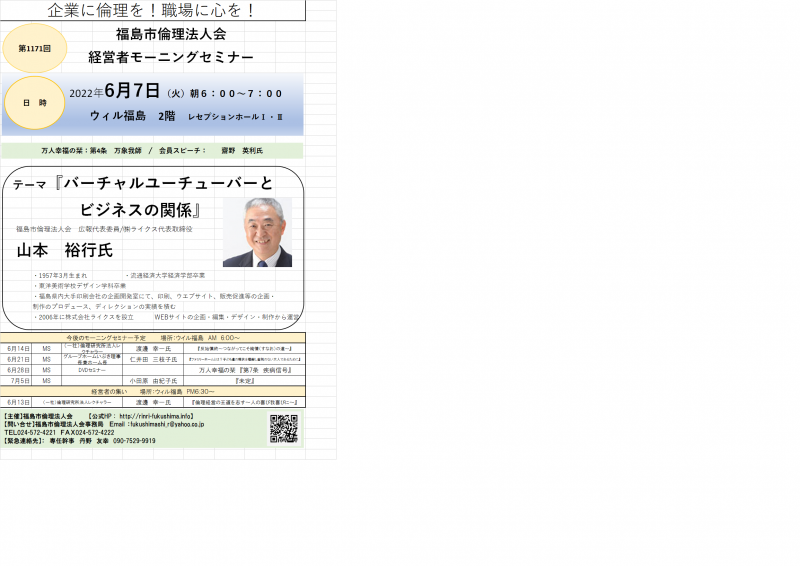The height and width of the screenshot is (566, 800).
Task: Click the 日時 oval badge
Action: click(34, 102)
